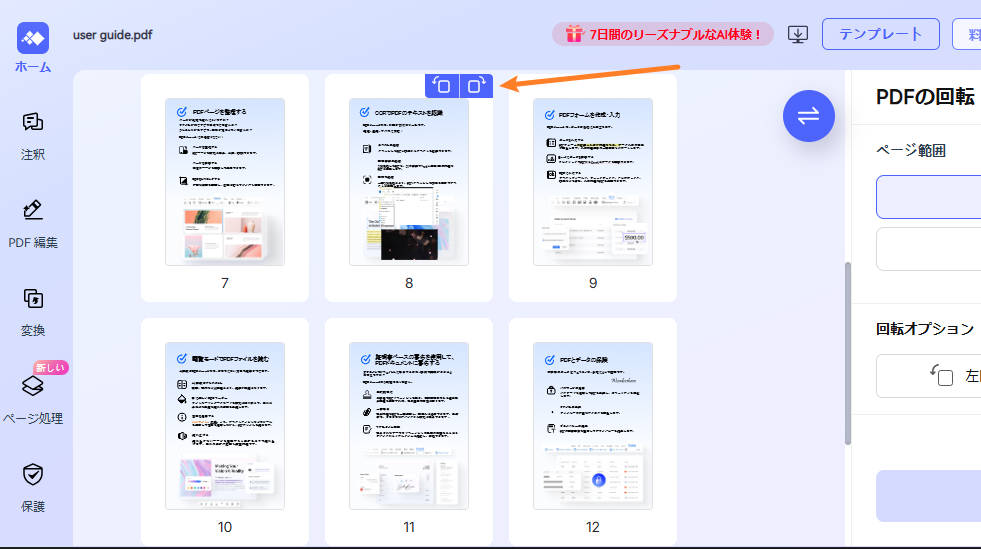The image size is (981, 549).
Task: Click the large apply button at panel bottom
Action: click(x=928, y=496)
